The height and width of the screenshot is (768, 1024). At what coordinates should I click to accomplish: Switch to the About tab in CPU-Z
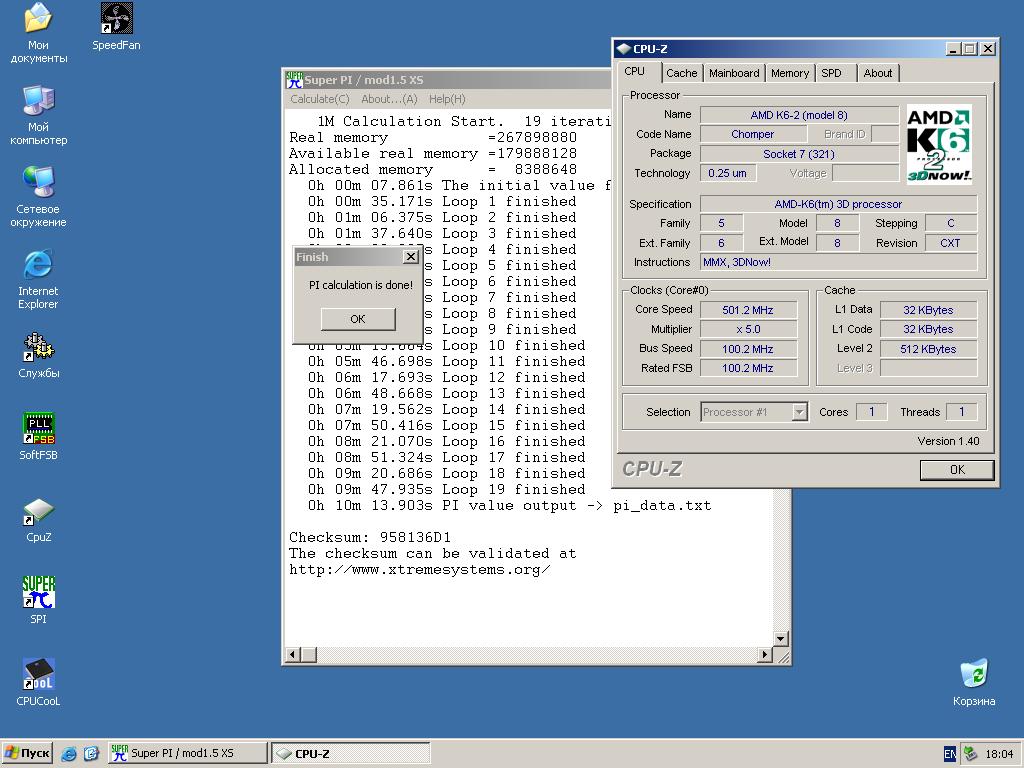[878, 73]
